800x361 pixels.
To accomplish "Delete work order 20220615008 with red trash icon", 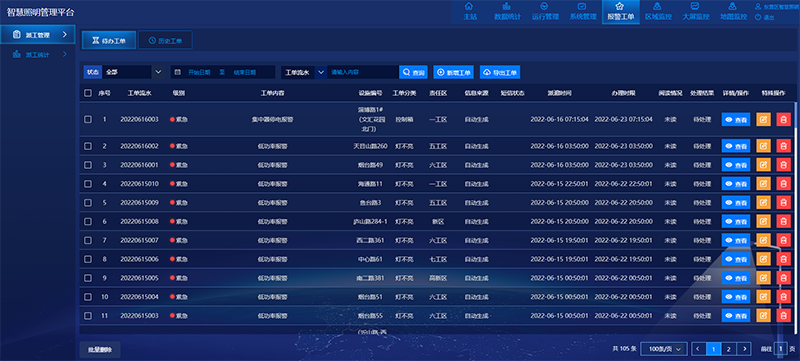I will (x=783, y=221).
